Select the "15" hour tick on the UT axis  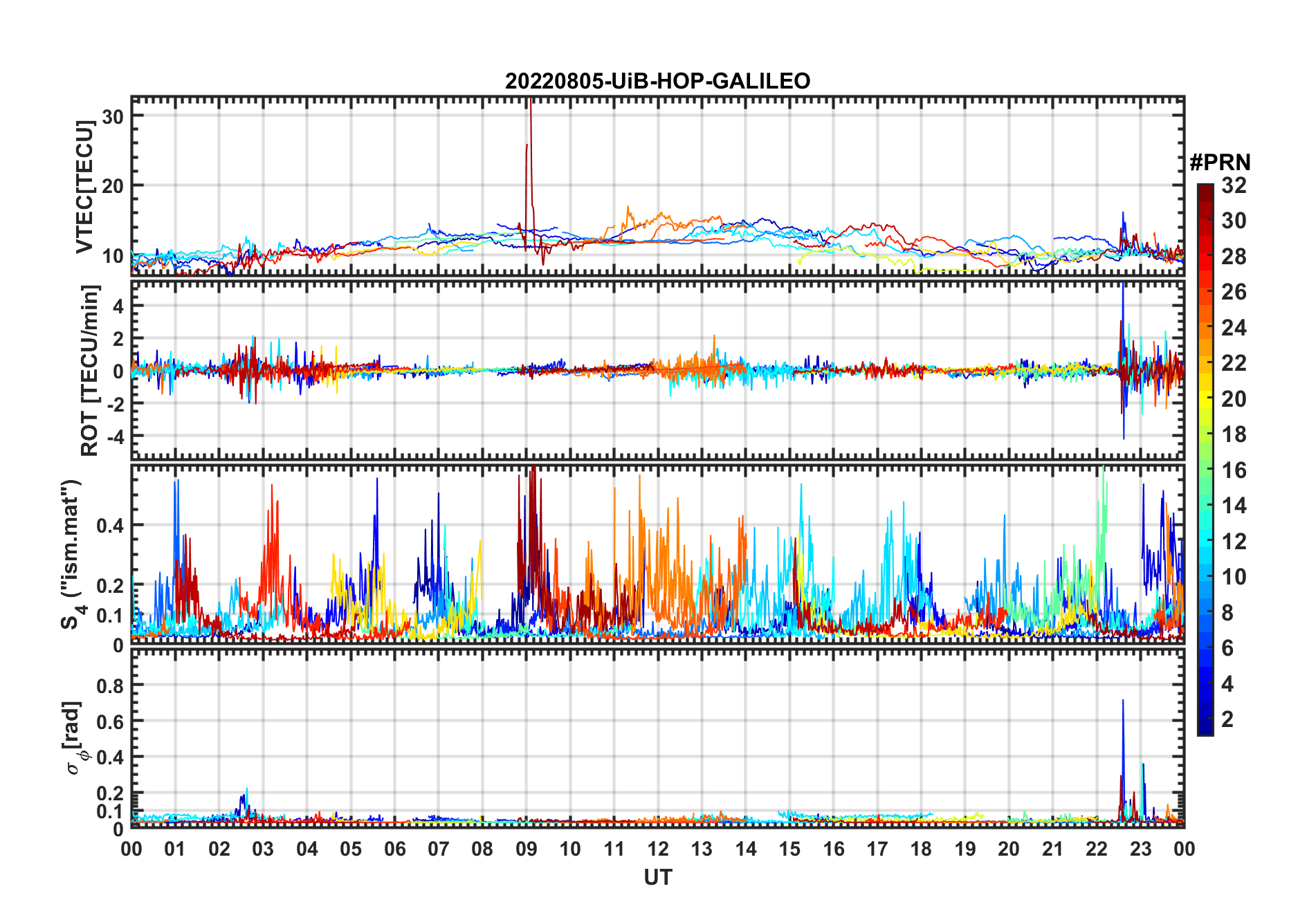point(789,849)
